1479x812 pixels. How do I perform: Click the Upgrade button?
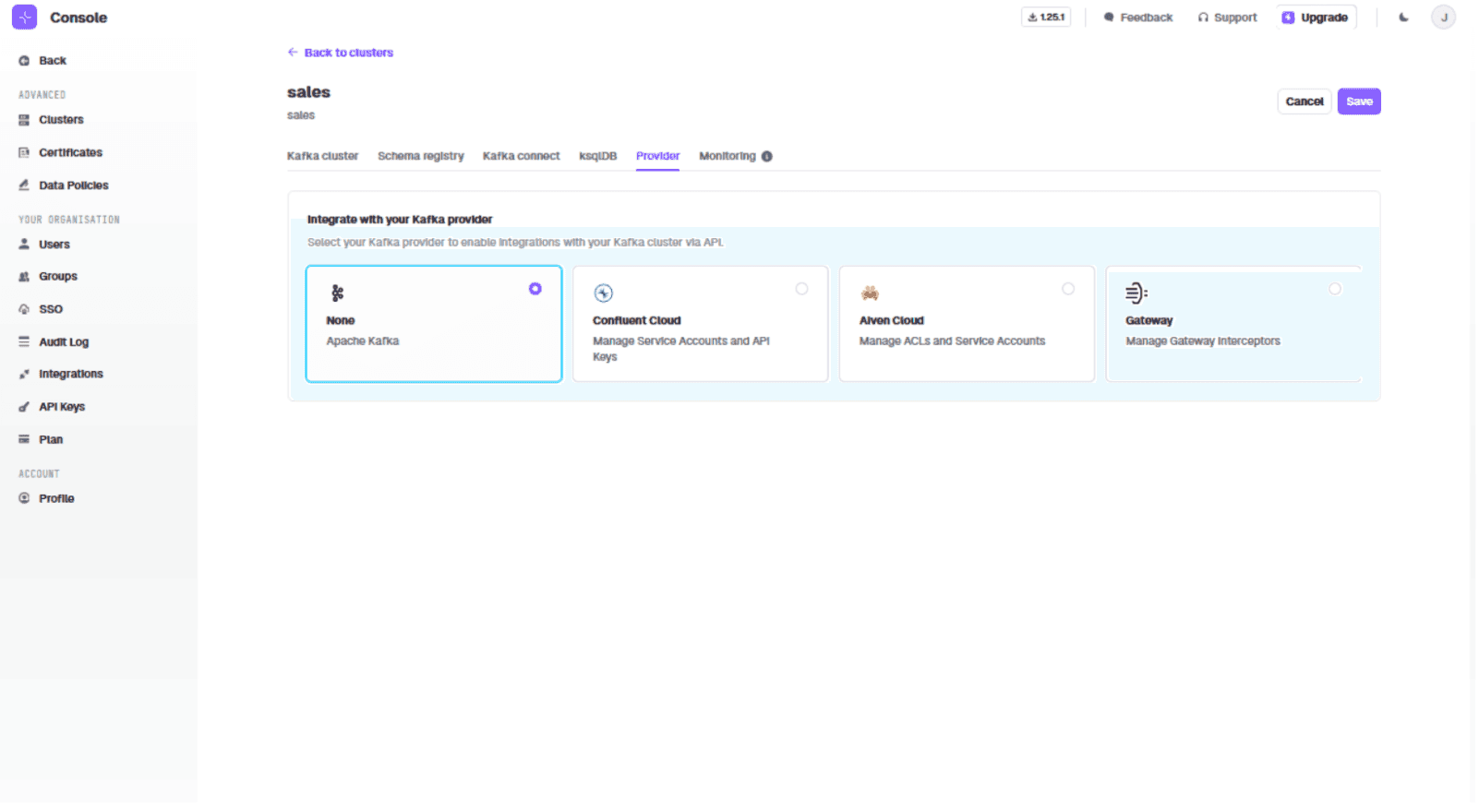pyautogui.click(x=1316, y=18)
